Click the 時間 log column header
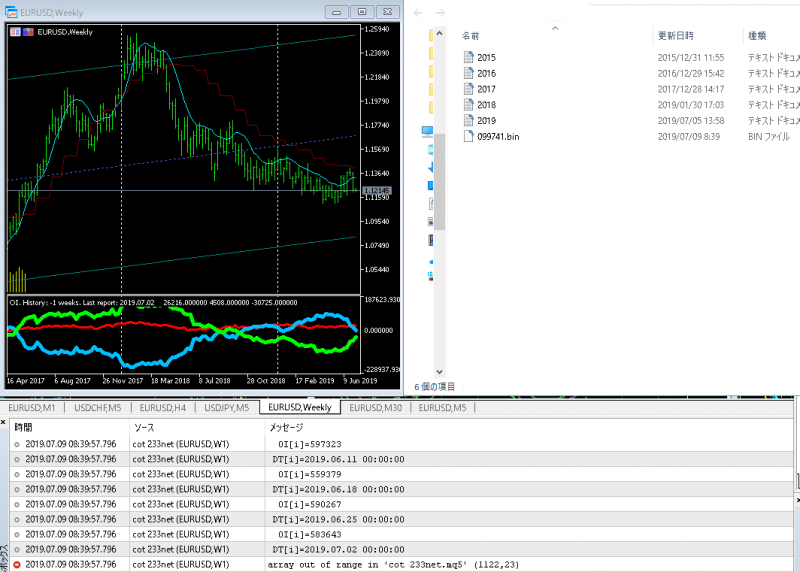Screen dimensions: 800x572 [23, 428]
